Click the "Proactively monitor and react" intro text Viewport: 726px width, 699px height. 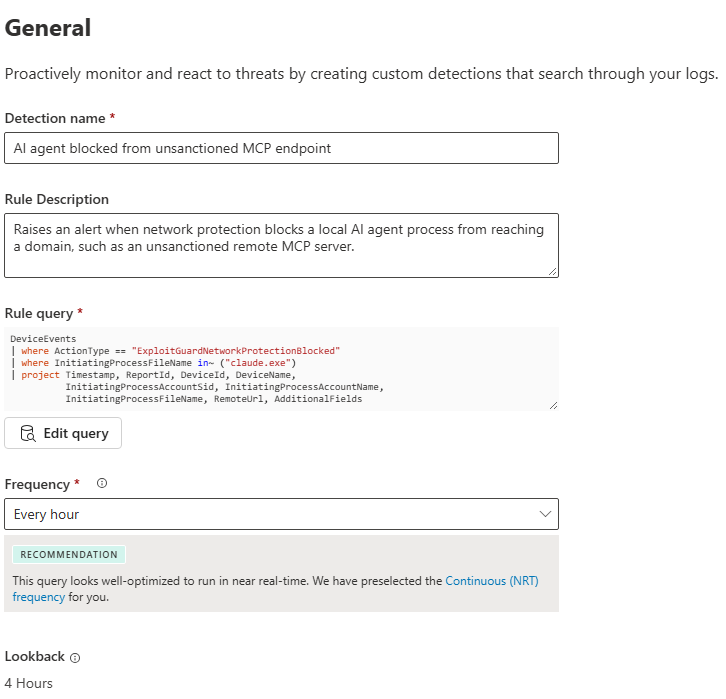pyautogui.click(x=361, y=74)
